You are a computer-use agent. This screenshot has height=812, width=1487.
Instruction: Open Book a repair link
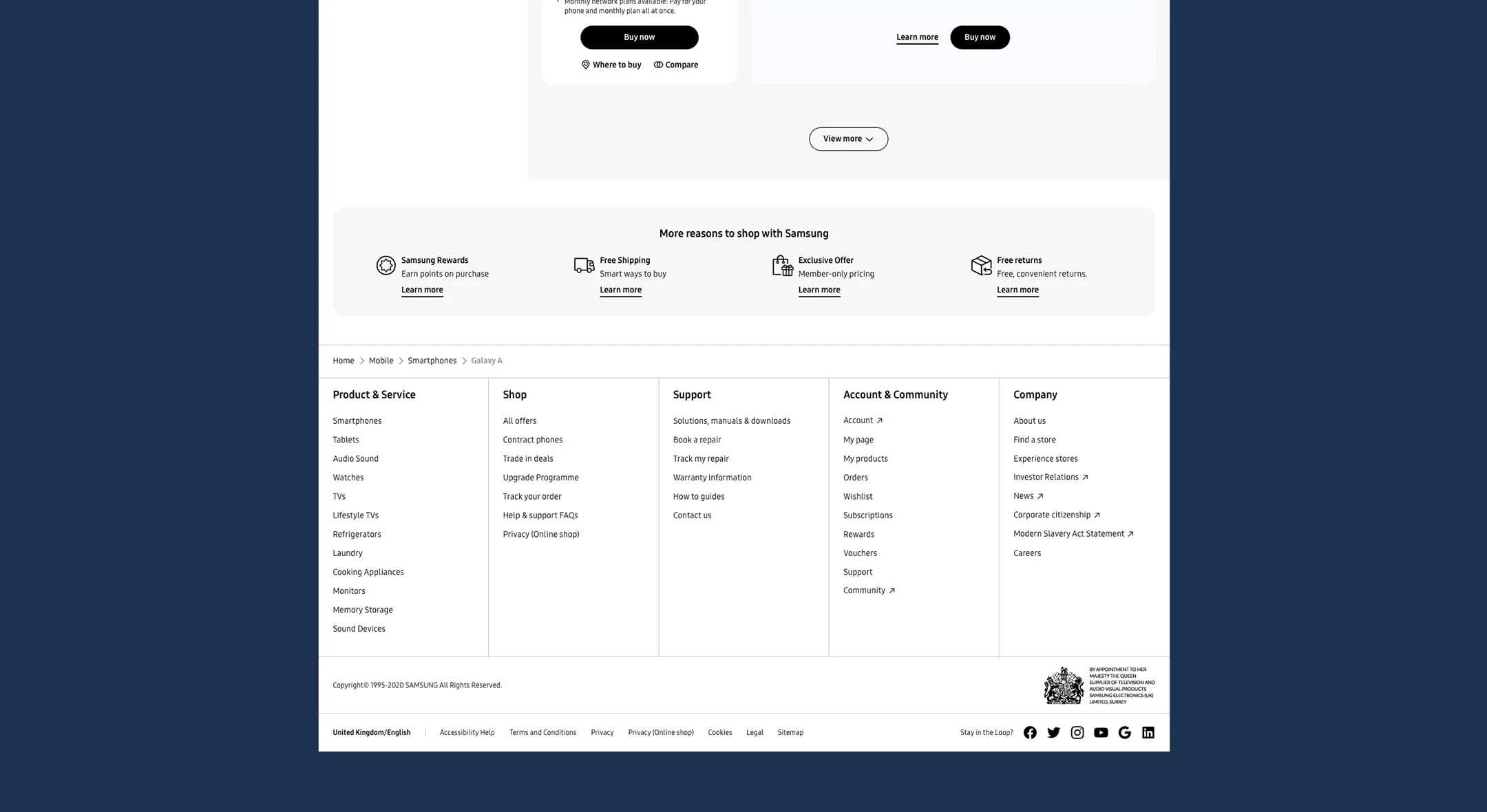697,440
